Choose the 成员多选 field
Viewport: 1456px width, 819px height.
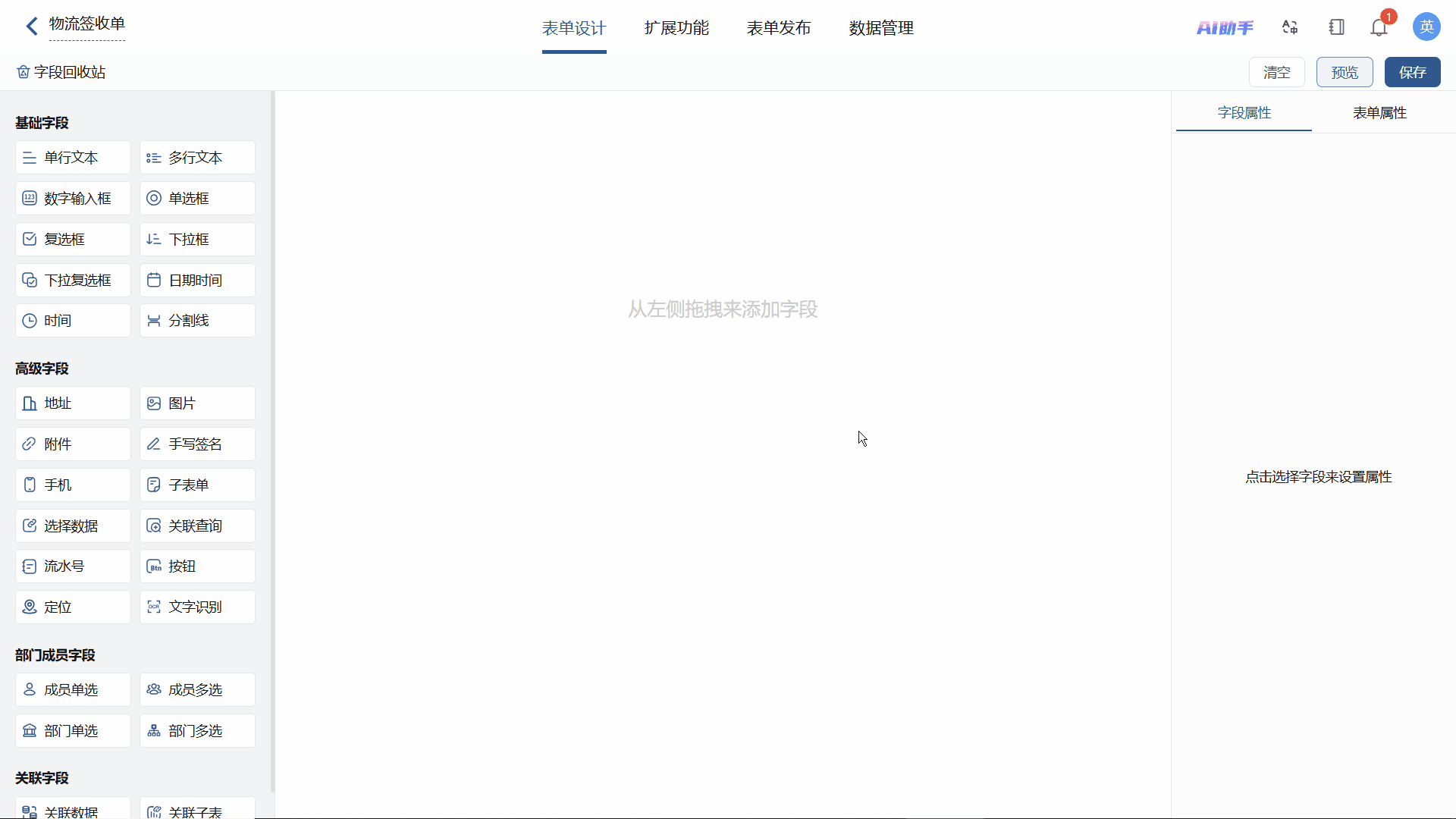pyautogui.click(x=197, y=690)
